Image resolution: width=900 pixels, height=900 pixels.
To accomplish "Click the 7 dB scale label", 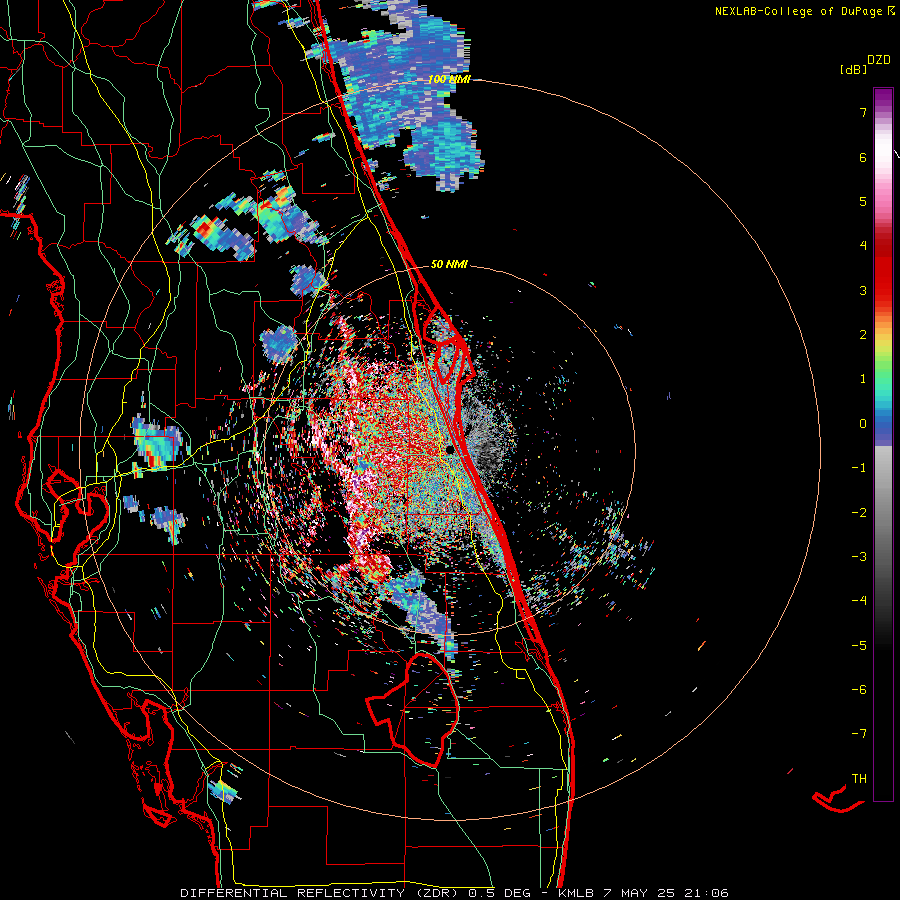I will point(863,112).
